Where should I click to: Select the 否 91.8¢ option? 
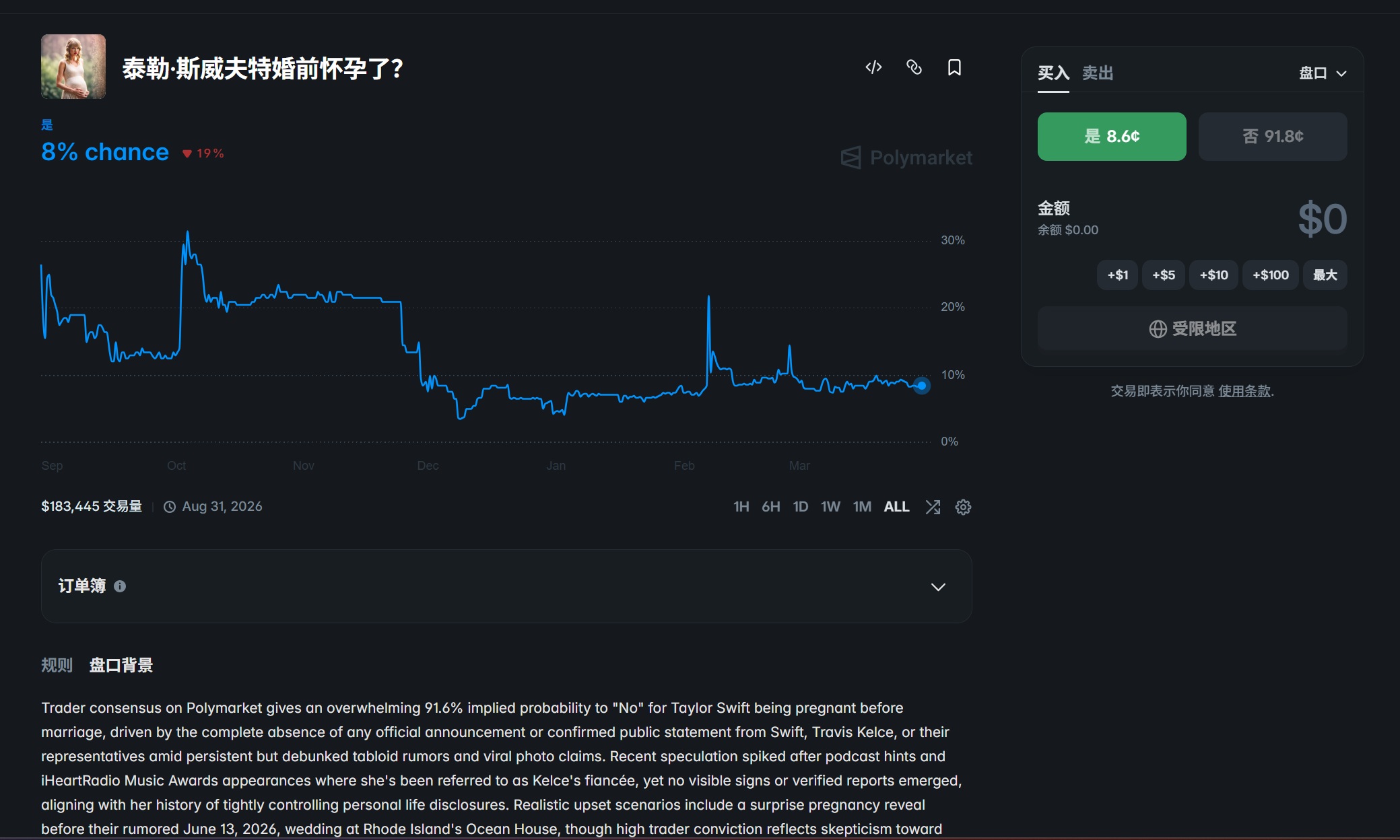click(x=1272, y=137)
